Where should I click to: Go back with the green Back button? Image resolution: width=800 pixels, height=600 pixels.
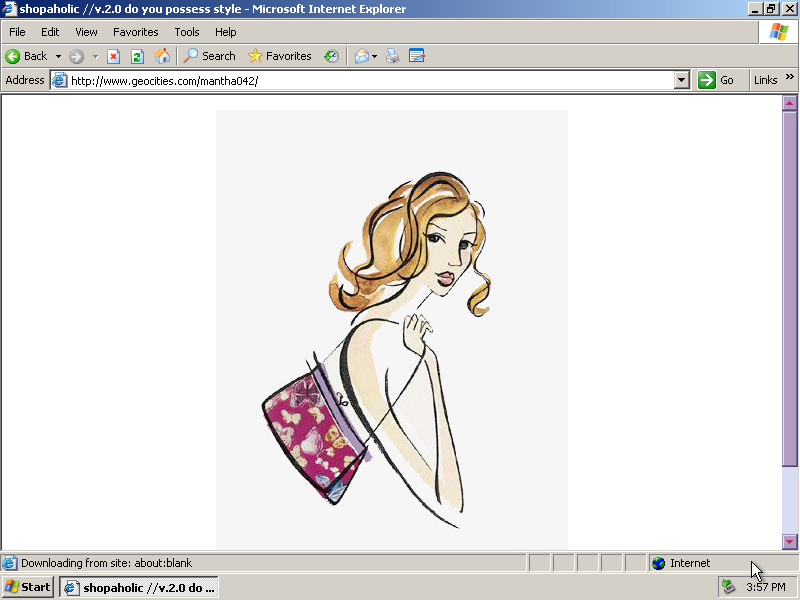(x=26, y=56)
